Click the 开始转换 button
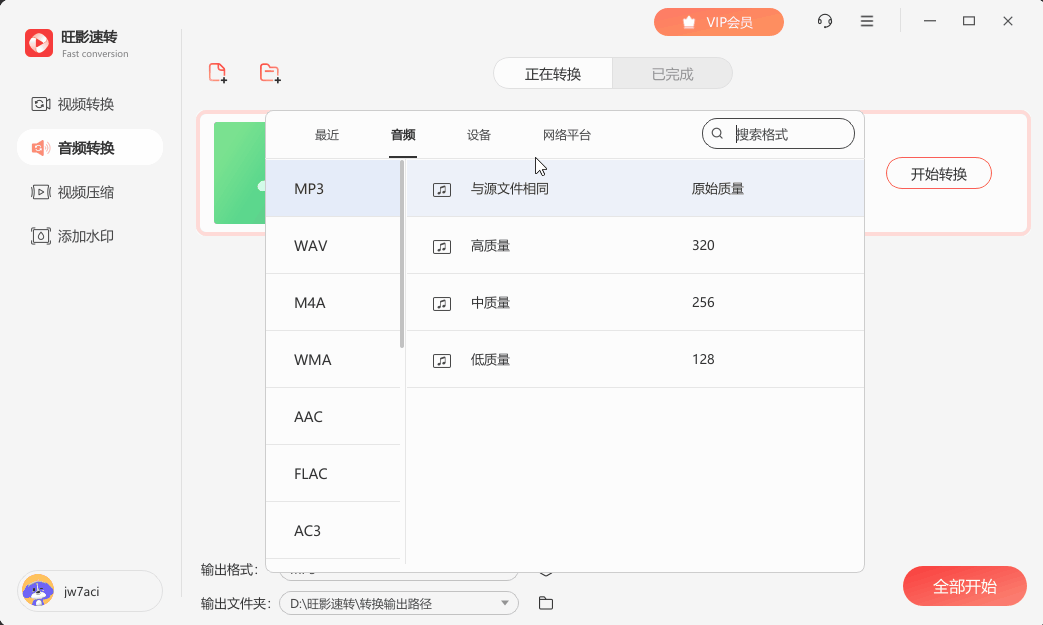The width and height of the screenshot is (1043, 625). 938,173
